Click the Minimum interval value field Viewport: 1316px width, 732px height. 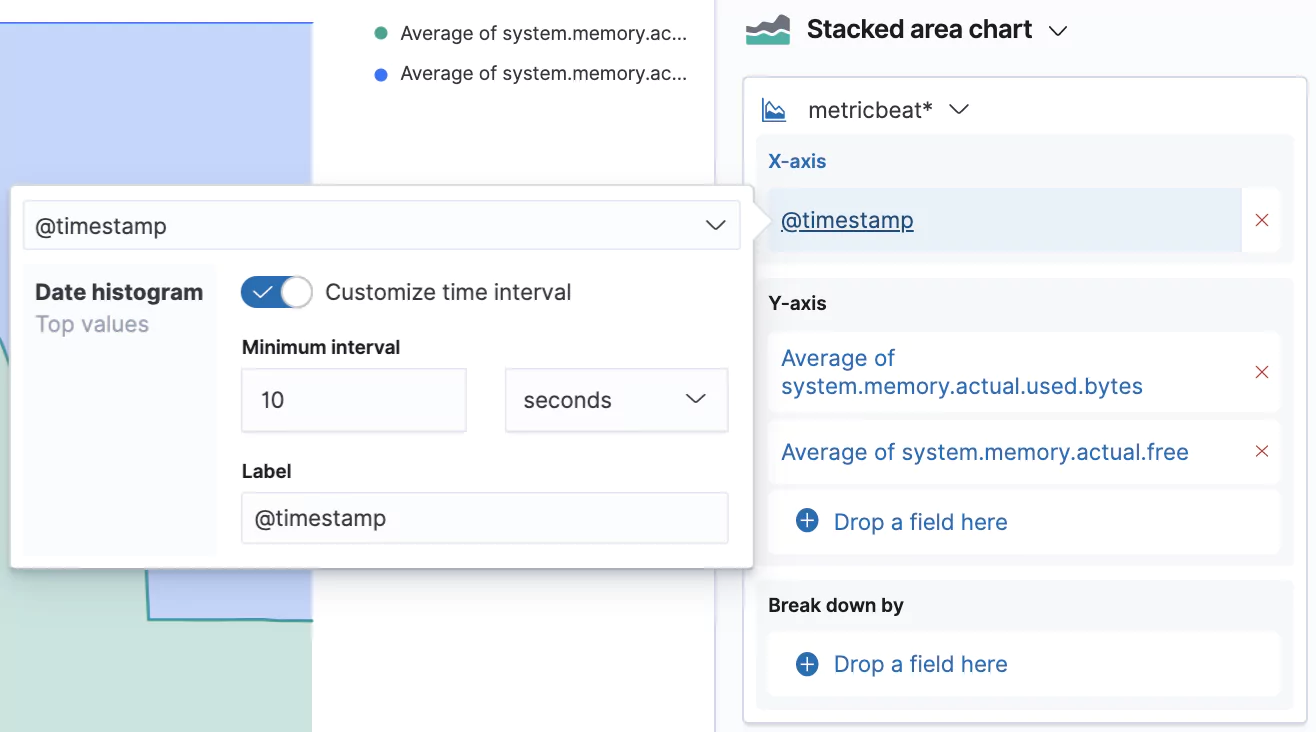point(354,400)
